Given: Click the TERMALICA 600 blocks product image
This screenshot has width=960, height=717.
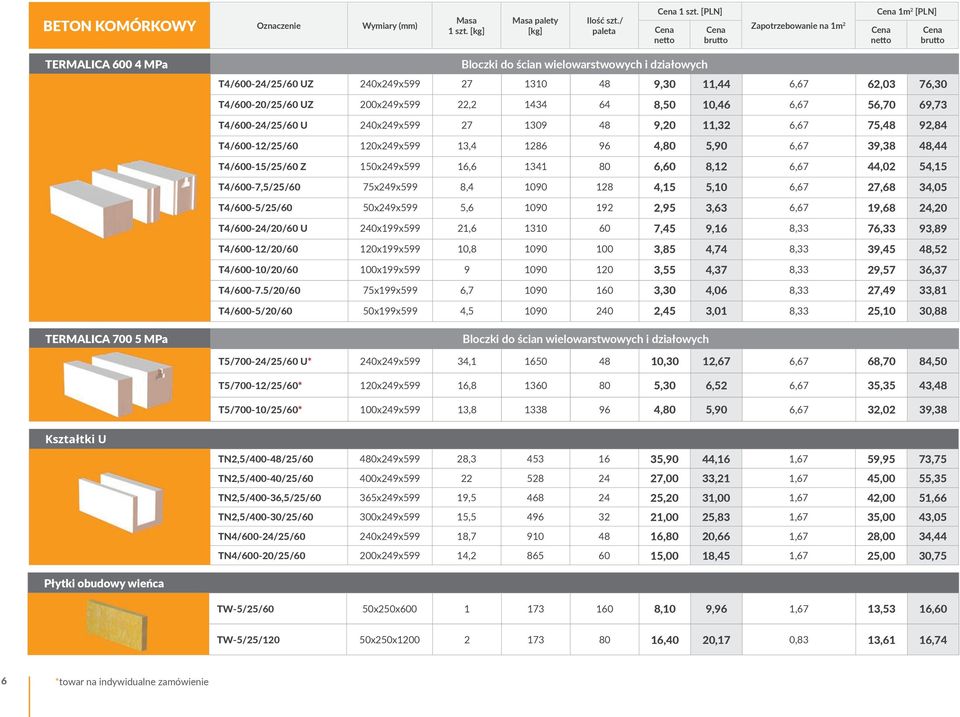Looking at the screenshot, I should coord(122,198).
